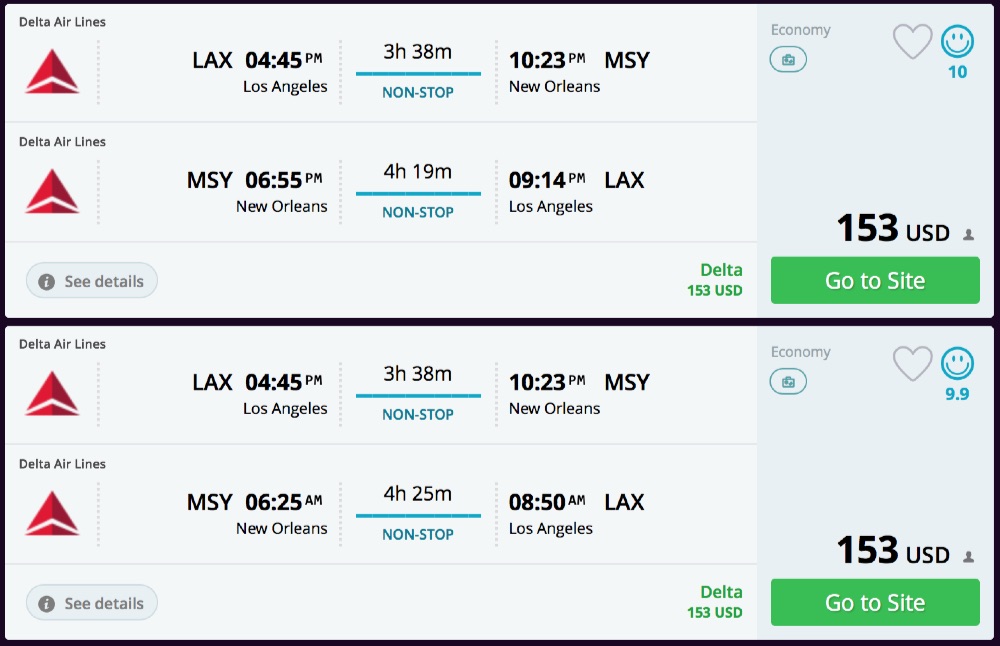This screenshot has height=646, width=1000.
Task: Click the baggage icon on first result
Action: (x=788, y=60)
